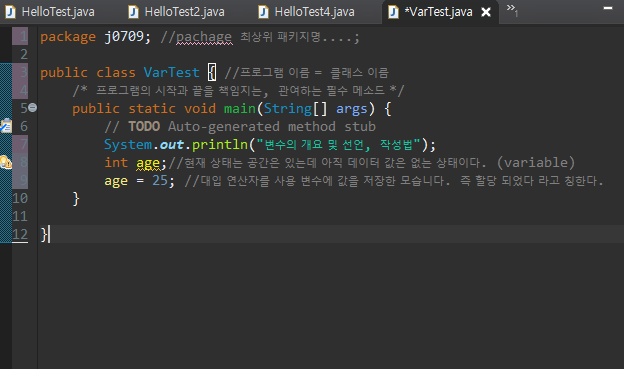The width and height of the screenshot is (624, 369).
Task: Click 'Auto-generated method stub' comment text
Action: [272, 126]
